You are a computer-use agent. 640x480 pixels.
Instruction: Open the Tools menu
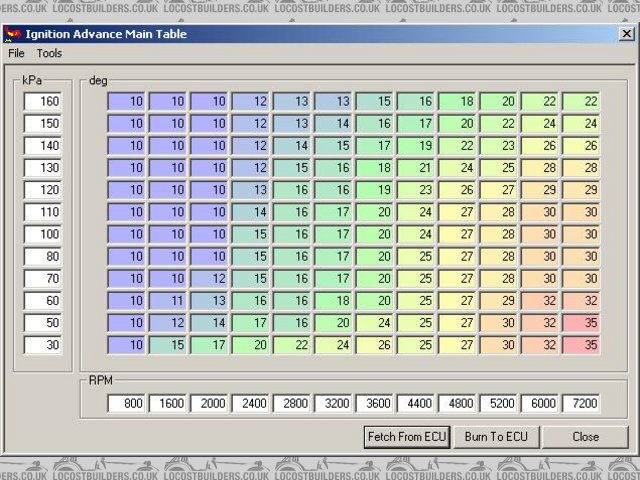pos(49,53)
